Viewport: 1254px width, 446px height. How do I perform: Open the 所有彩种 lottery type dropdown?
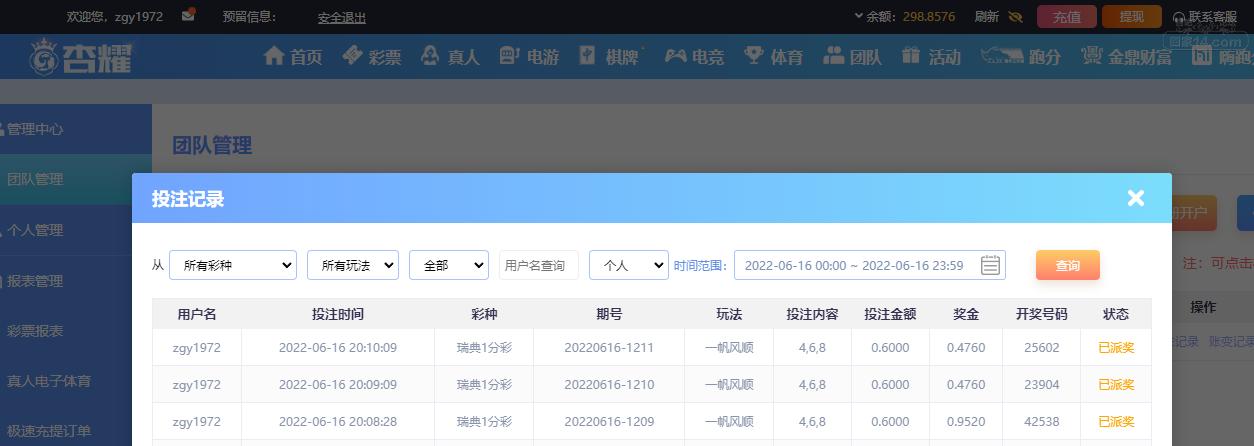pos(233,265)
